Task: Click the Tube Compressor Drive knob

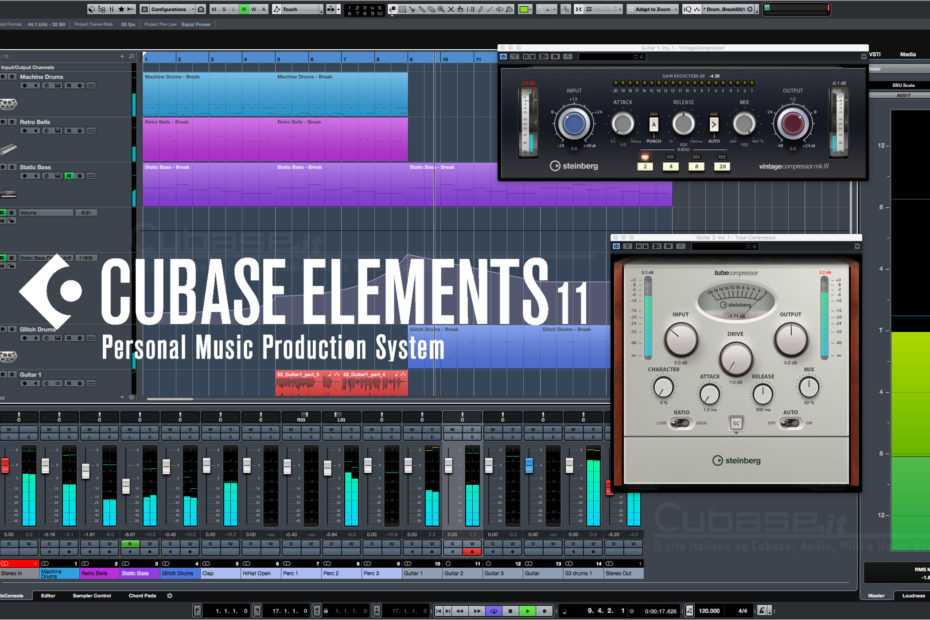Action: [735, 358]
